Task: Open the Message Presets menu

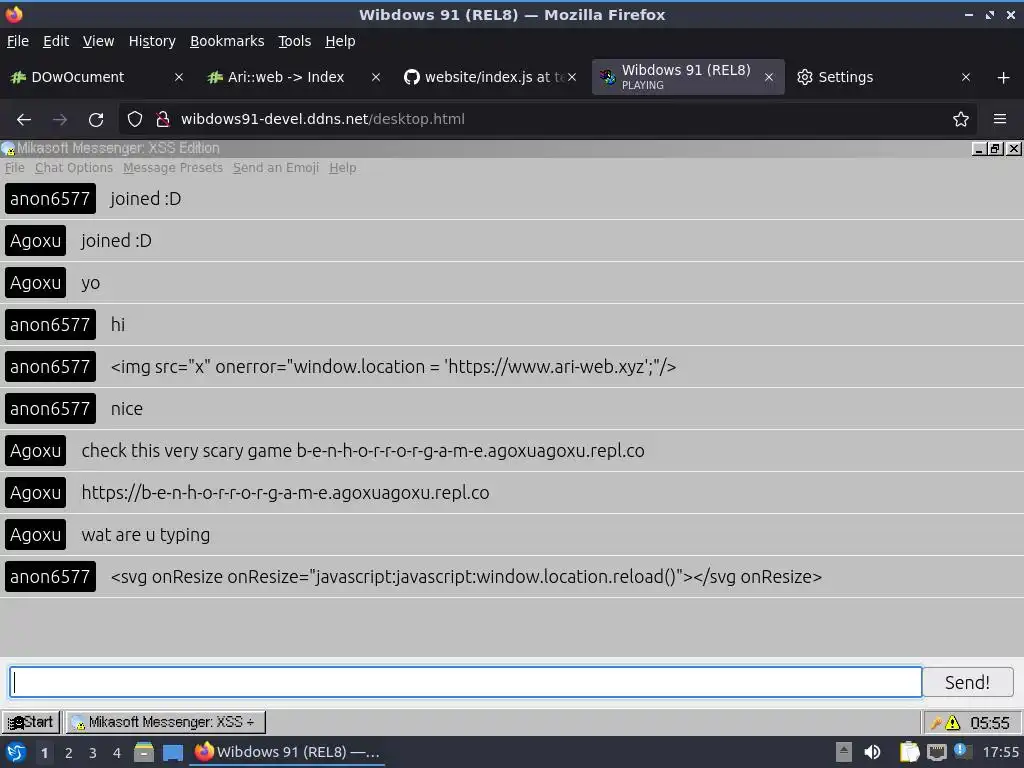Action: pyautogui.click(x=173, y=168)
